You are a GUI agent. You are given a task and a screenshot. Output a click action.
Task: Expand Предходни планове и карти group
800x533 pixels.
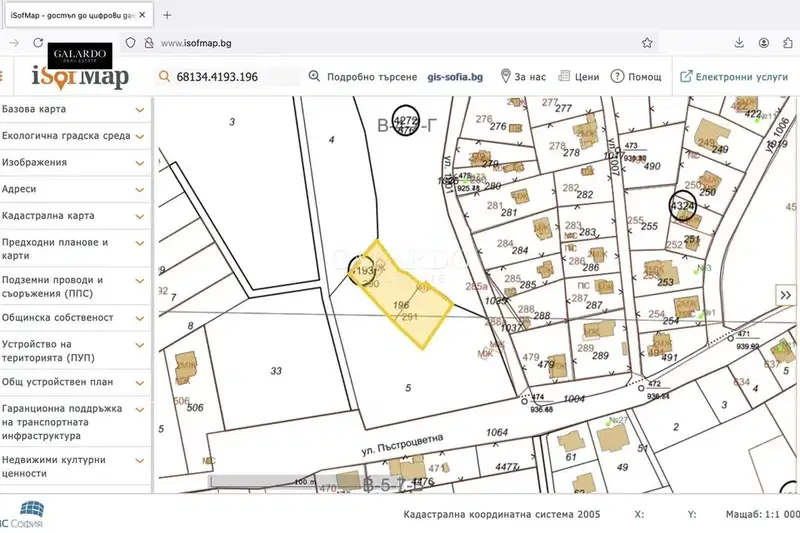(x=74, y=249)
